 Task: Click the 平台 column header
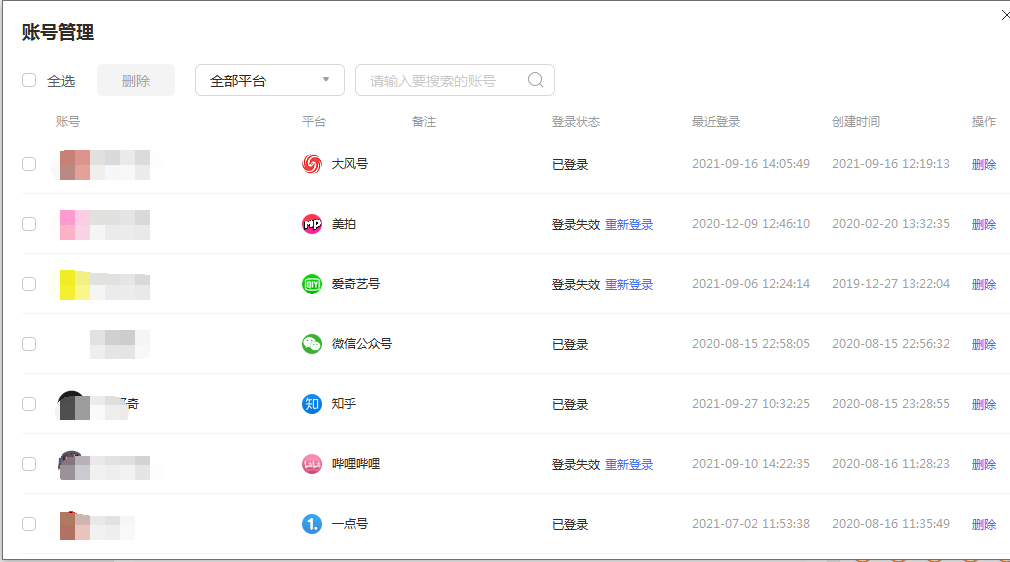(314, 121)
